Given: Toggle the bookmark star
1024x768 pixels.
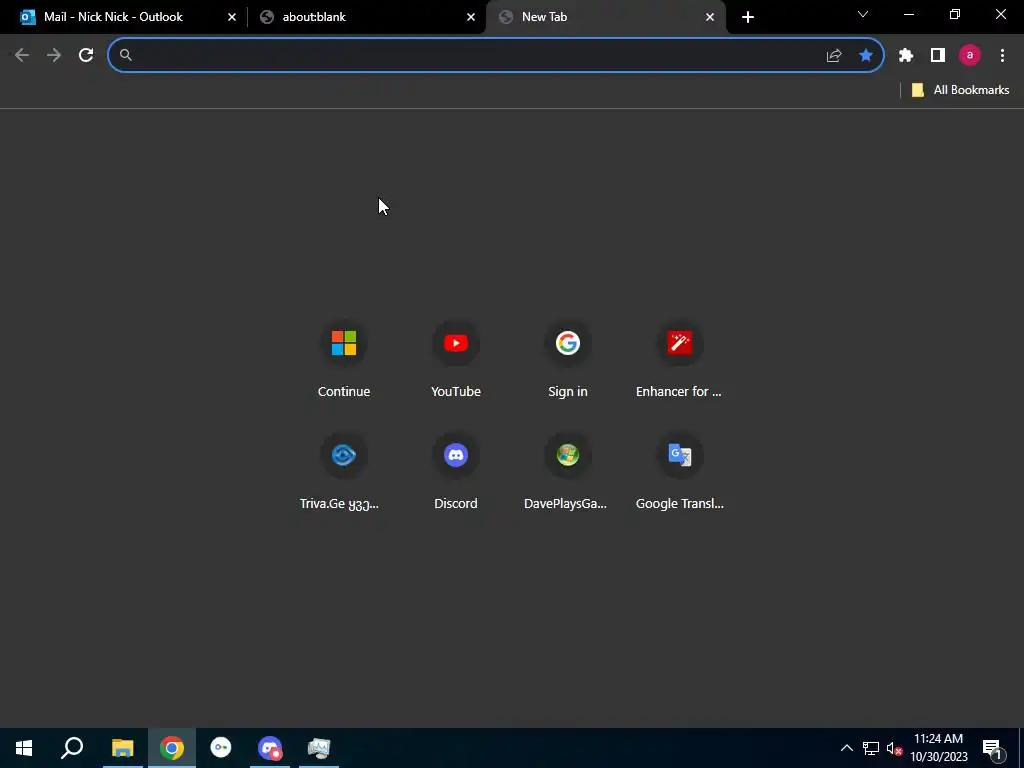Looking at the screenshot, I should tap(866, 56).
